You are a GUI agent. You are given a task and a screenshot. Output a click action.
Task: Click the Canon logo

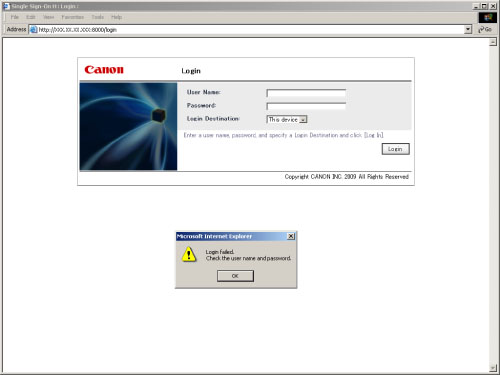pyautogui.click(x=104, y=70)
